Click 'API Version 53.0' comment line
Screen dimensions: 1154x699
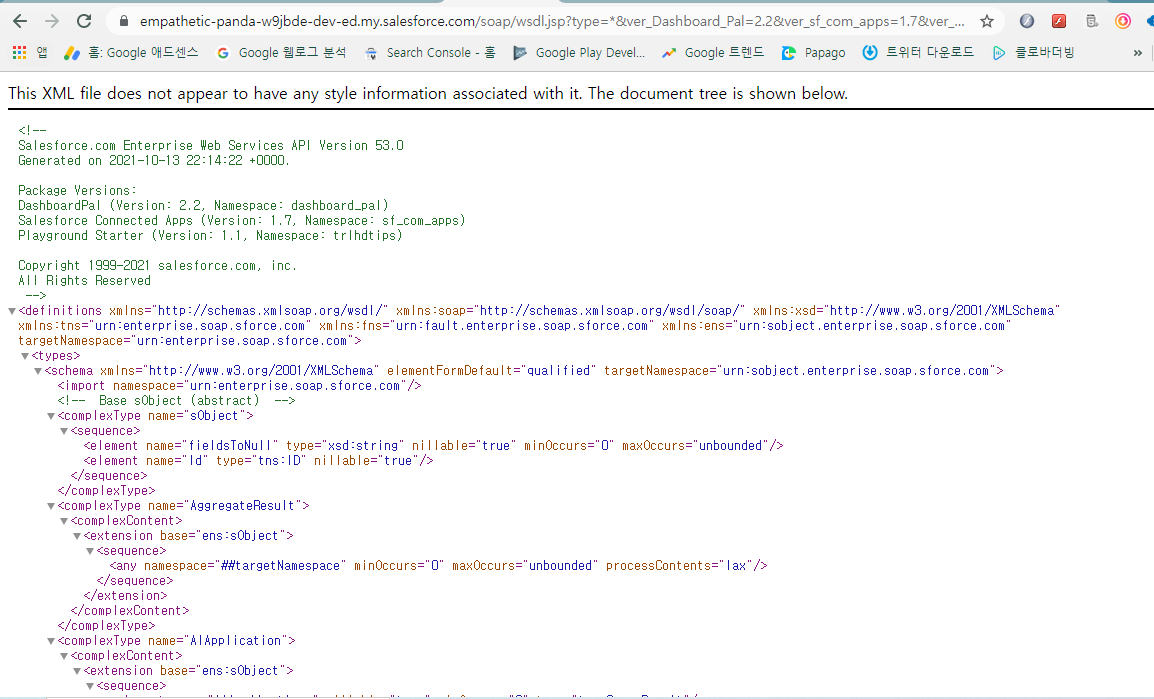[210, 146]
